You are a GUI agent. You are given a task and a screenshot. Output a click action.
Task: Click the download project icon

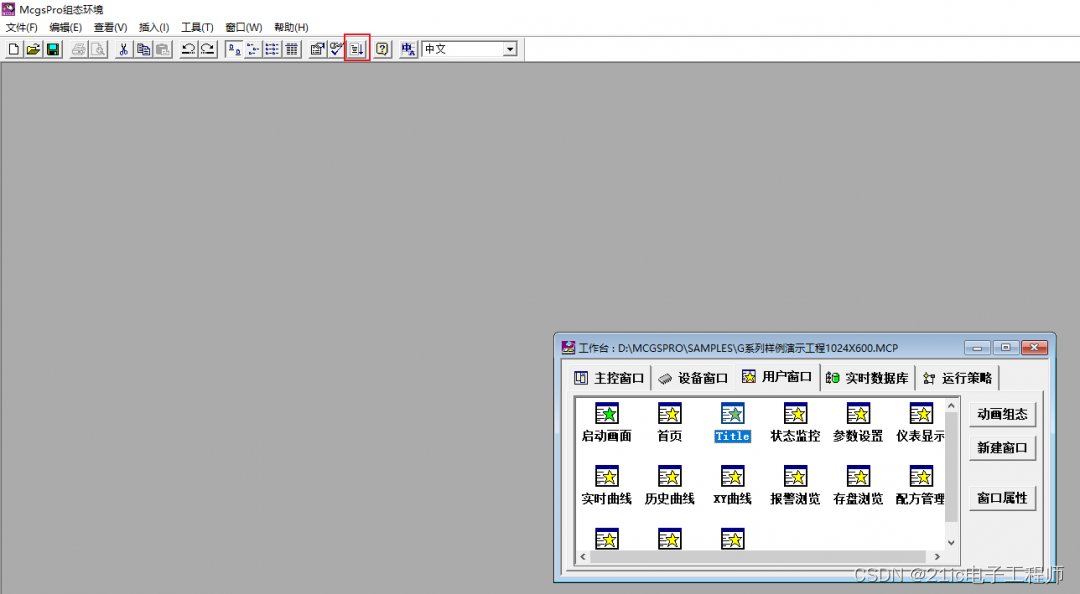tap(357, 49)
